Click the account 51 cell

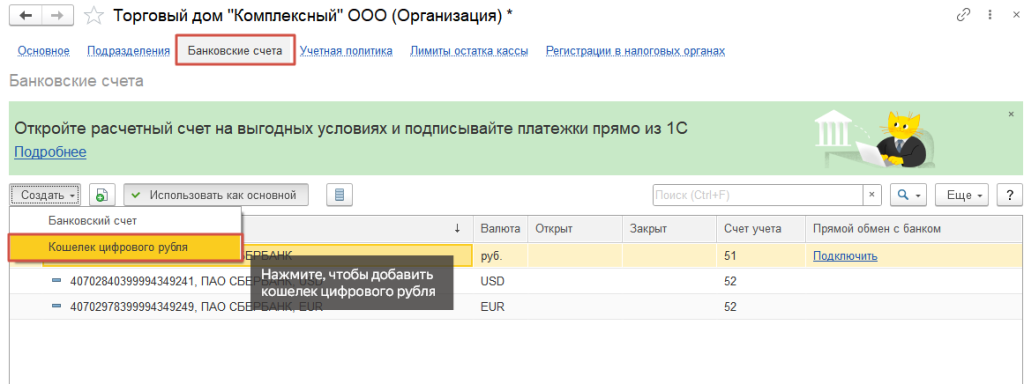pos(761,257)
